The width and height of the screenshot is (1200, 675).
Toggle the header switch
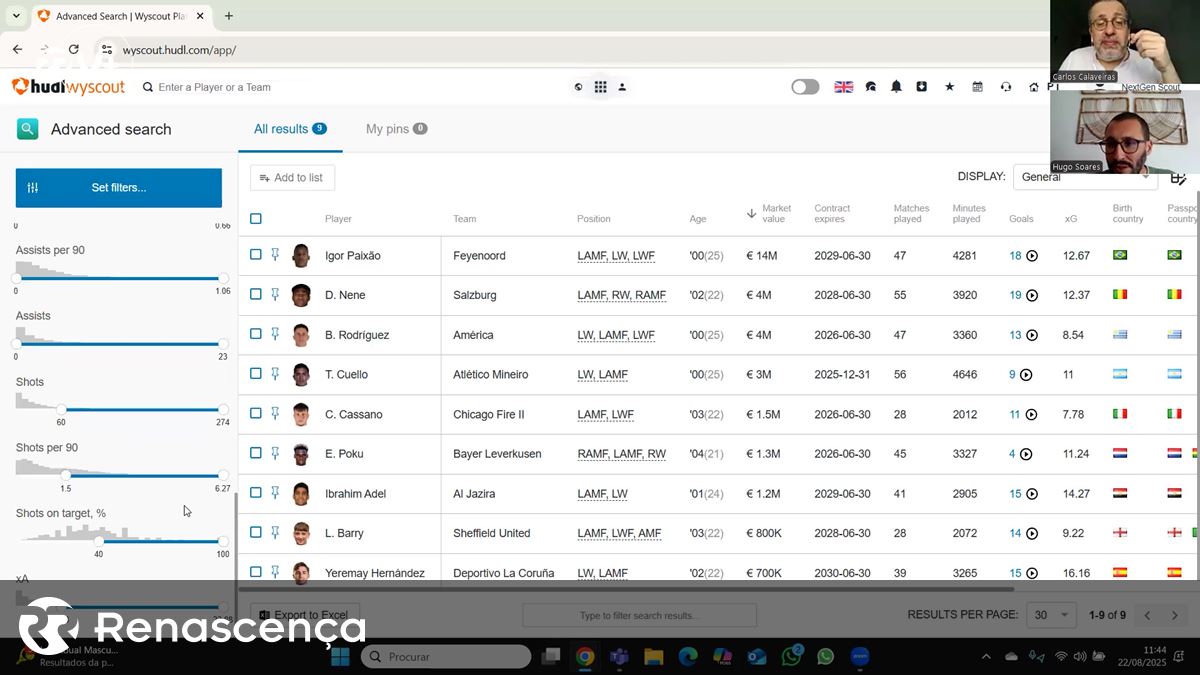(805, 87)
